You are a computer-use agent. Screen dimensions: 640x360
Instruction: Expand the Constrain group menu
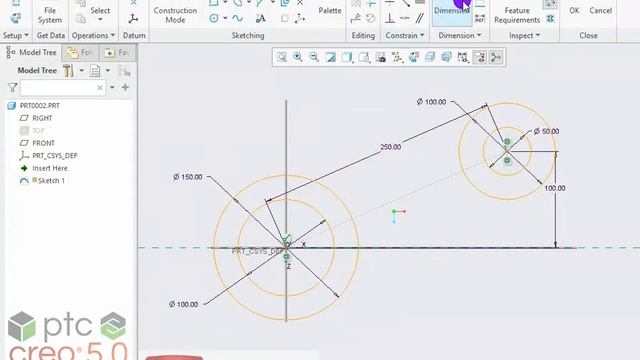(x=404, y=36)
